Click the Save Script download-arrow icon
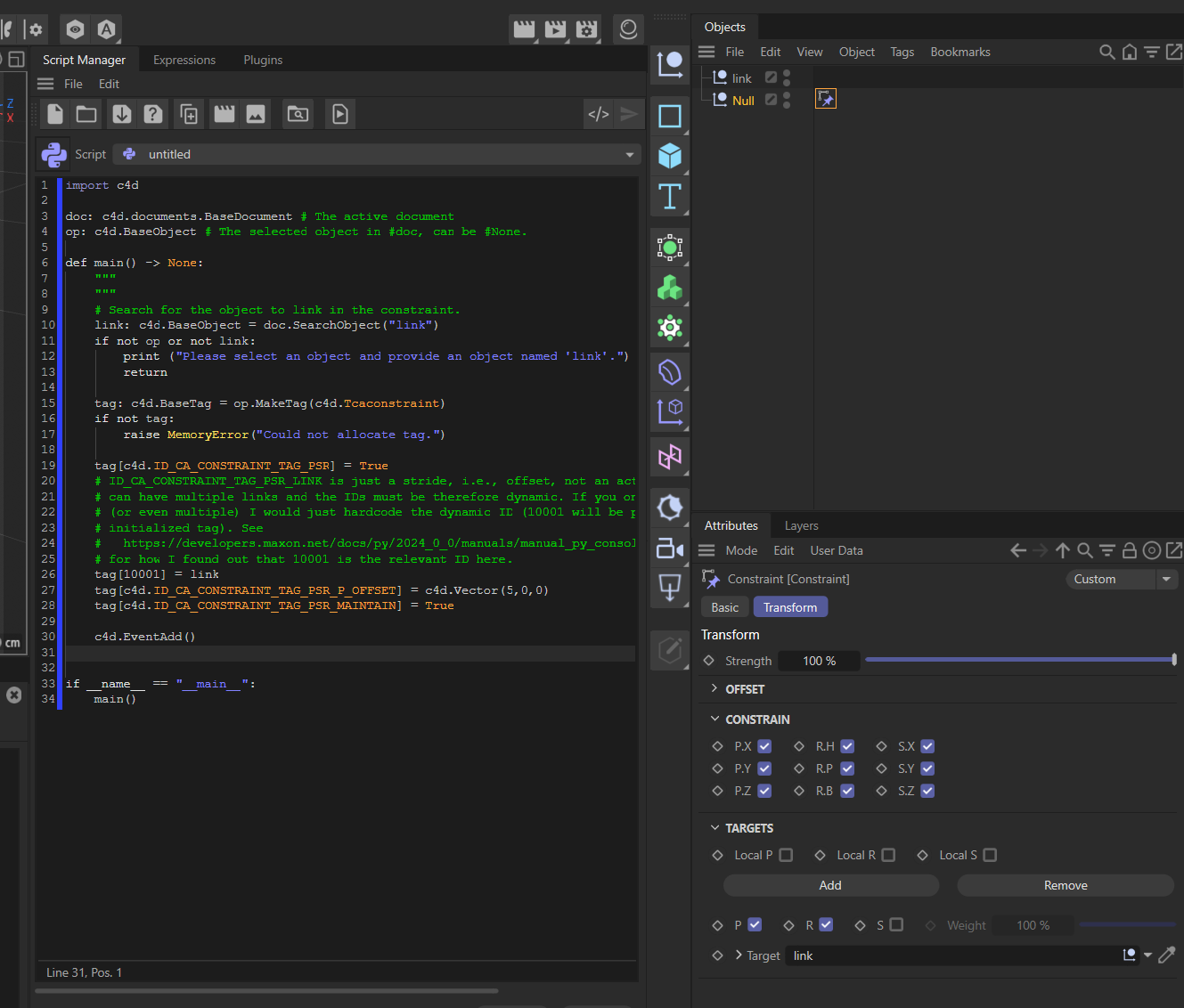 (x=122, y=114)
